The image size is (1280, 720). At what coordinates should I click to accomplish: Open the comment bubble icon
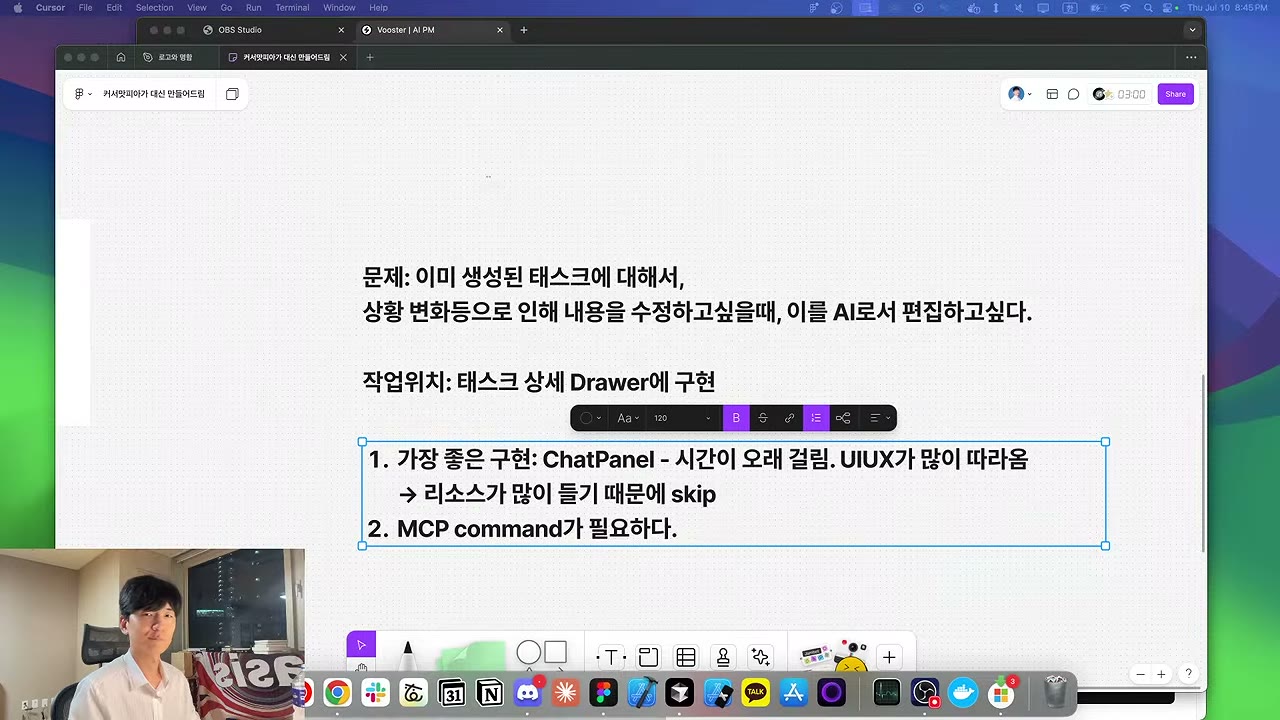tap(1073, 94)
